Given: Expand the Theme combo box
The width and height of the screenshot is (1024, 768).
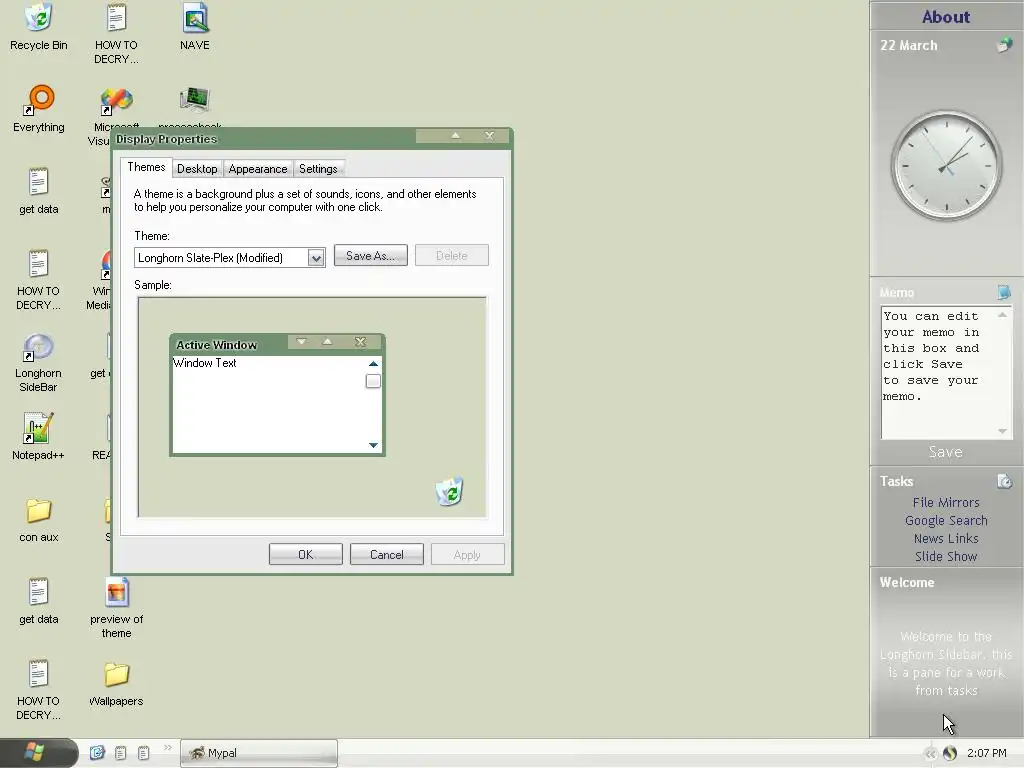Looking at the screenshot, I should [316, 258].
